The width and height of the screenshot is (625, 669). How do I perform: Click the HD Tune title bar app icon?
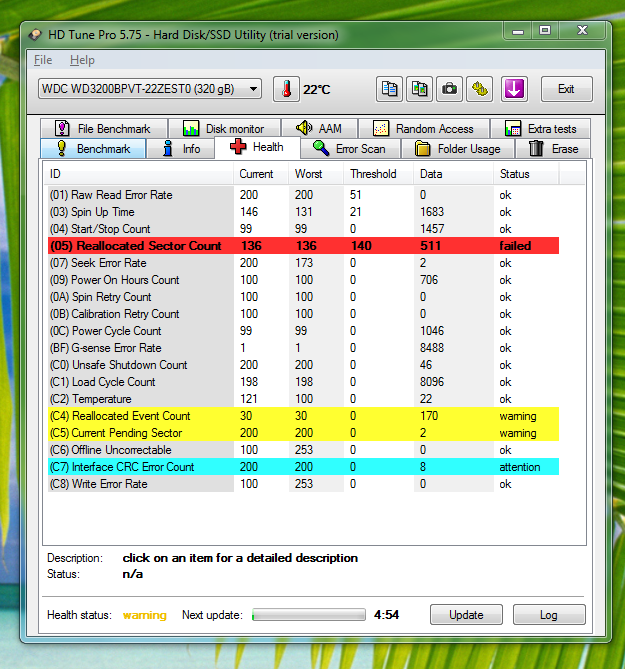pos(35,35)
